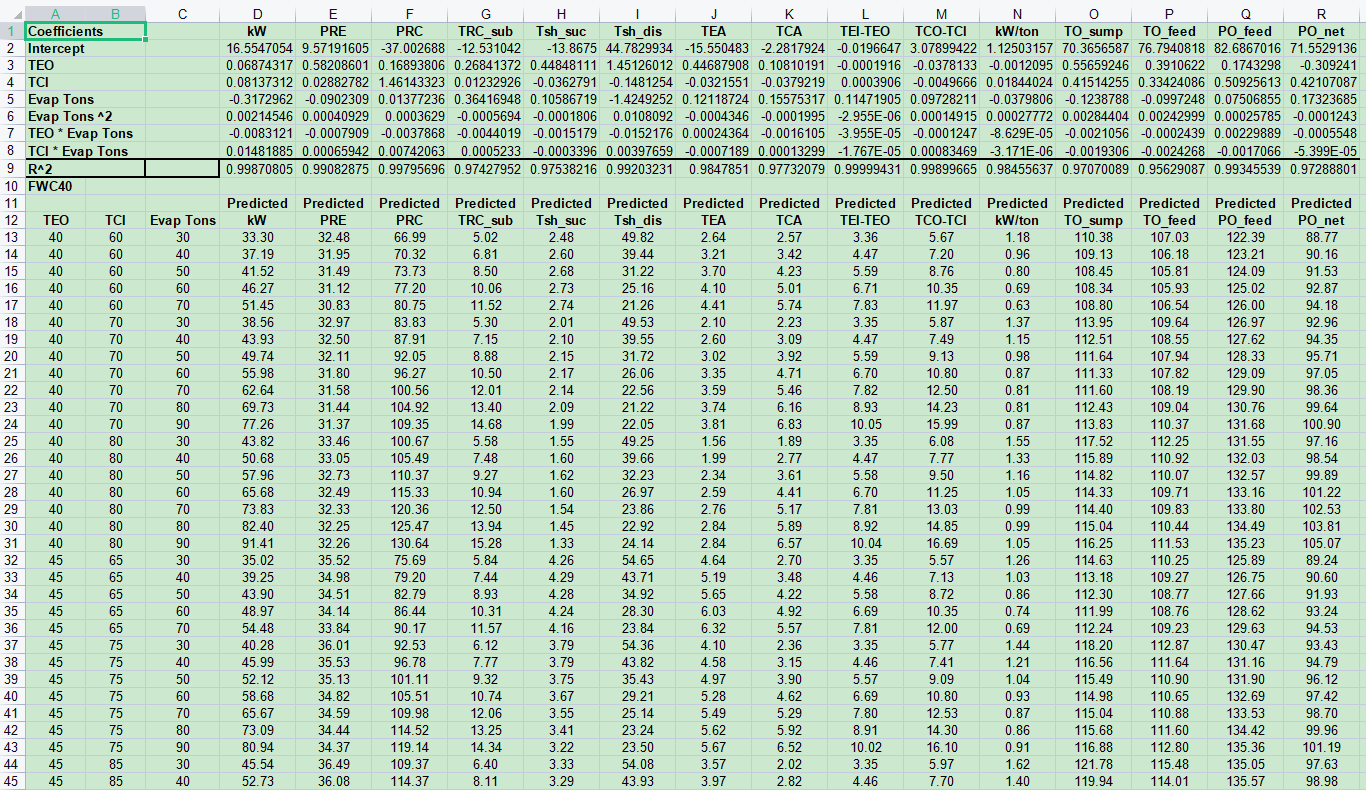Click Evap Tons value 90 in row 24

point(181,424)
